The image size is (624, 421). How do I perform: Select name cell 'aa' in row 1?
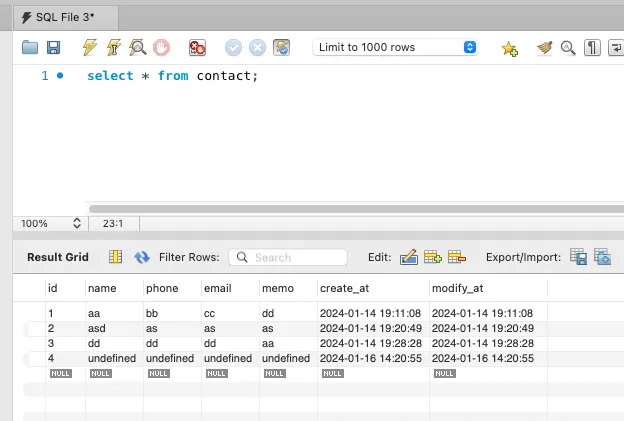click(114, 313)
